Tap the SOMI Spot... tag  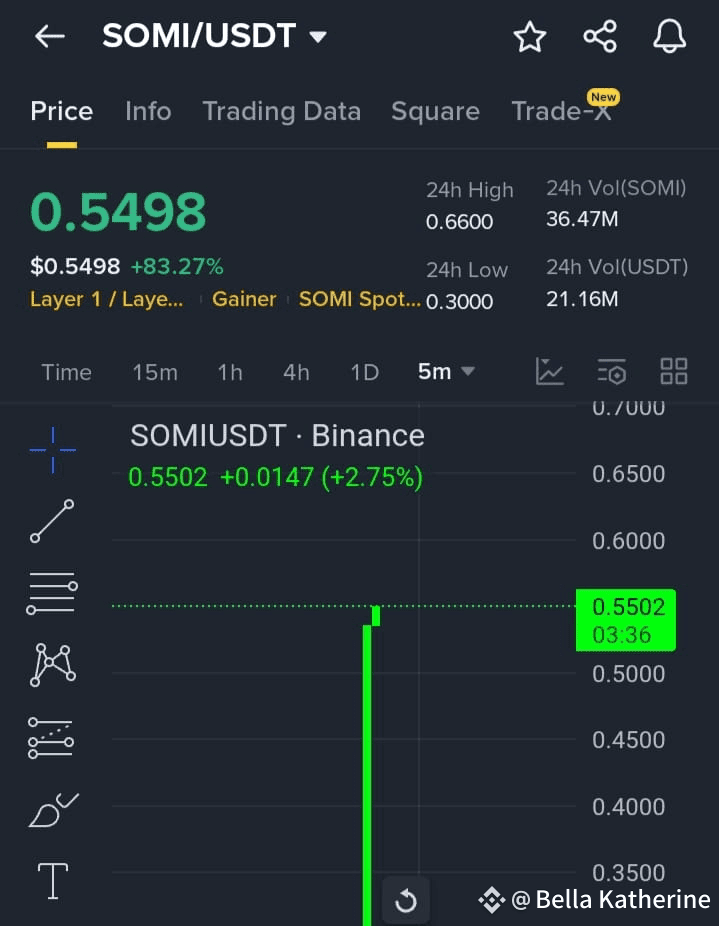tap(359, 299)
